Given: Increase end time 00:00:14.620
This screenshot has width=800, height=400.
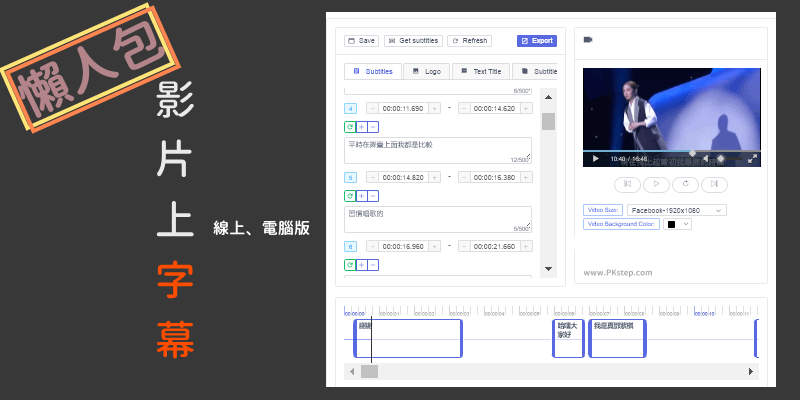Looking at the screenshot, I should tap(527, 108).
